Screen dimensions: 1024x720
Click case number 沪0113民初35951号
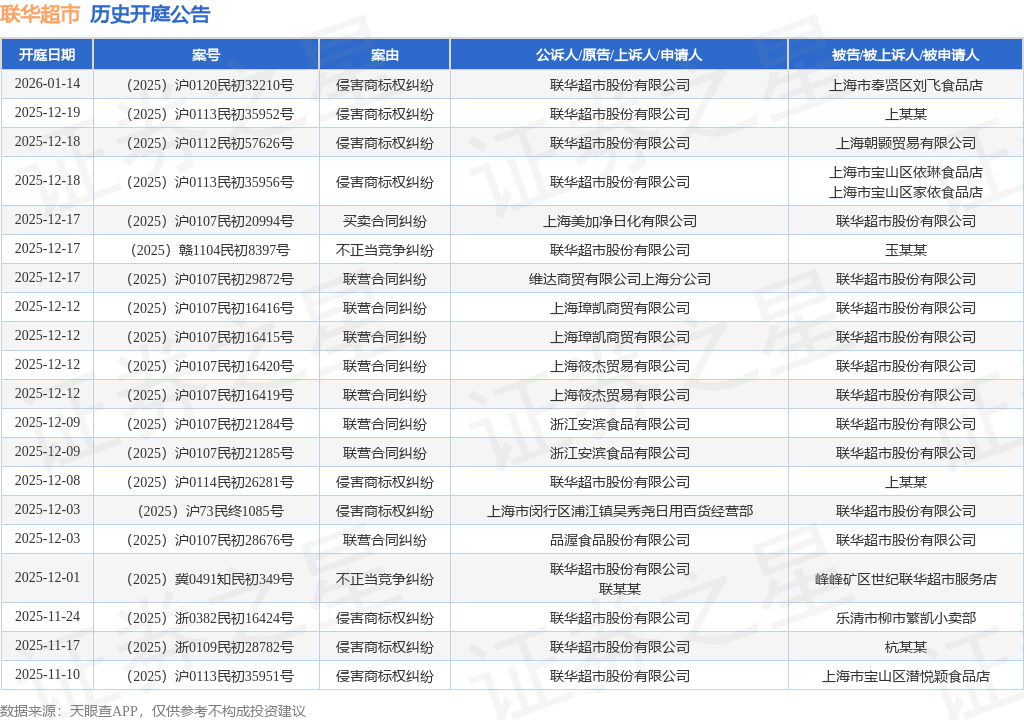[x=210, y=676]
